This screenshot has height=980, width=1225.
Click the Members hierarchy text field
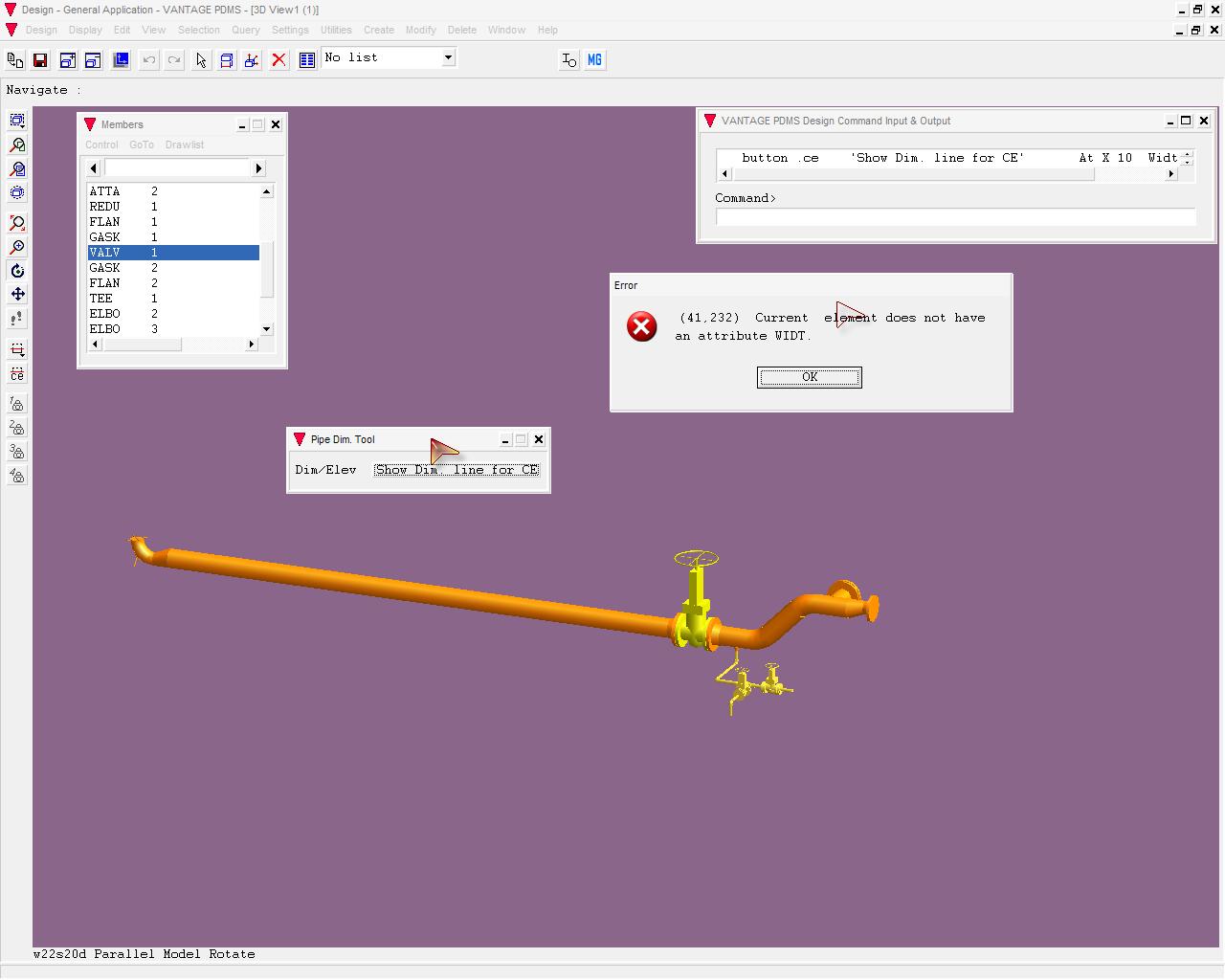point(176,168)
